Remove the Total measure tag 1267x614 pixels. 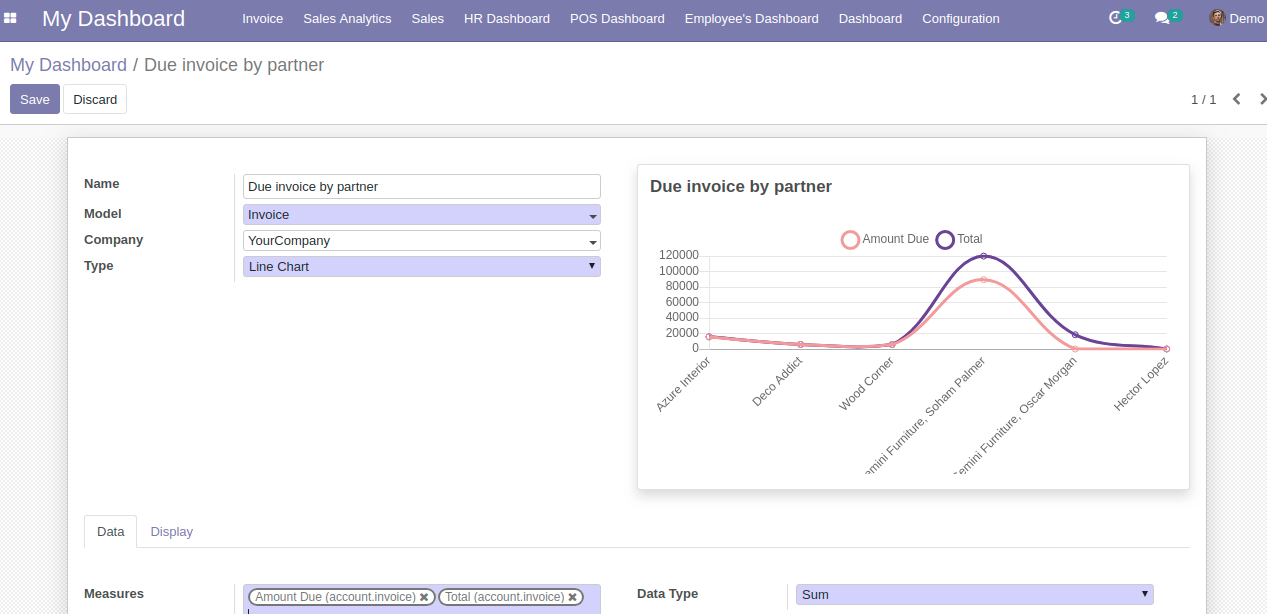[573, 597]
